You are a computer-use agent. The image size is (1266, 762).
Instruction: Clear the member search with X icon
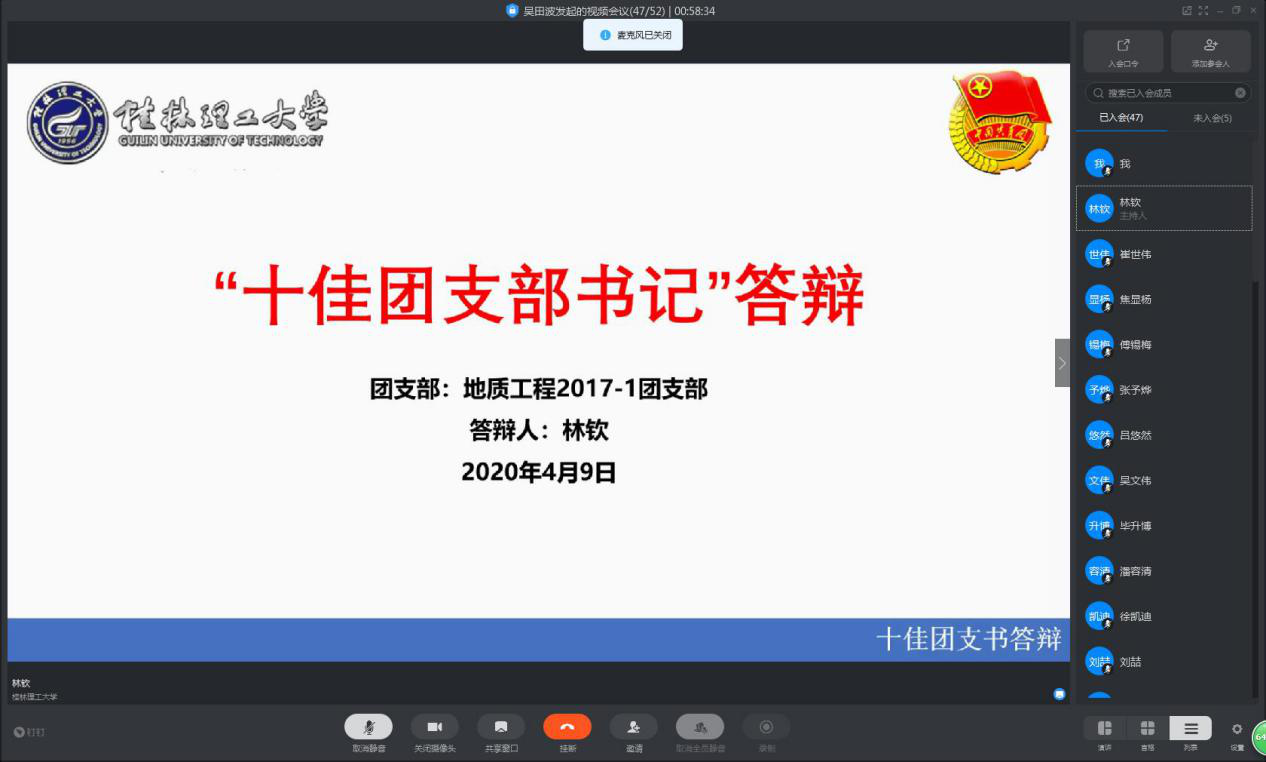coord(1240,93)
